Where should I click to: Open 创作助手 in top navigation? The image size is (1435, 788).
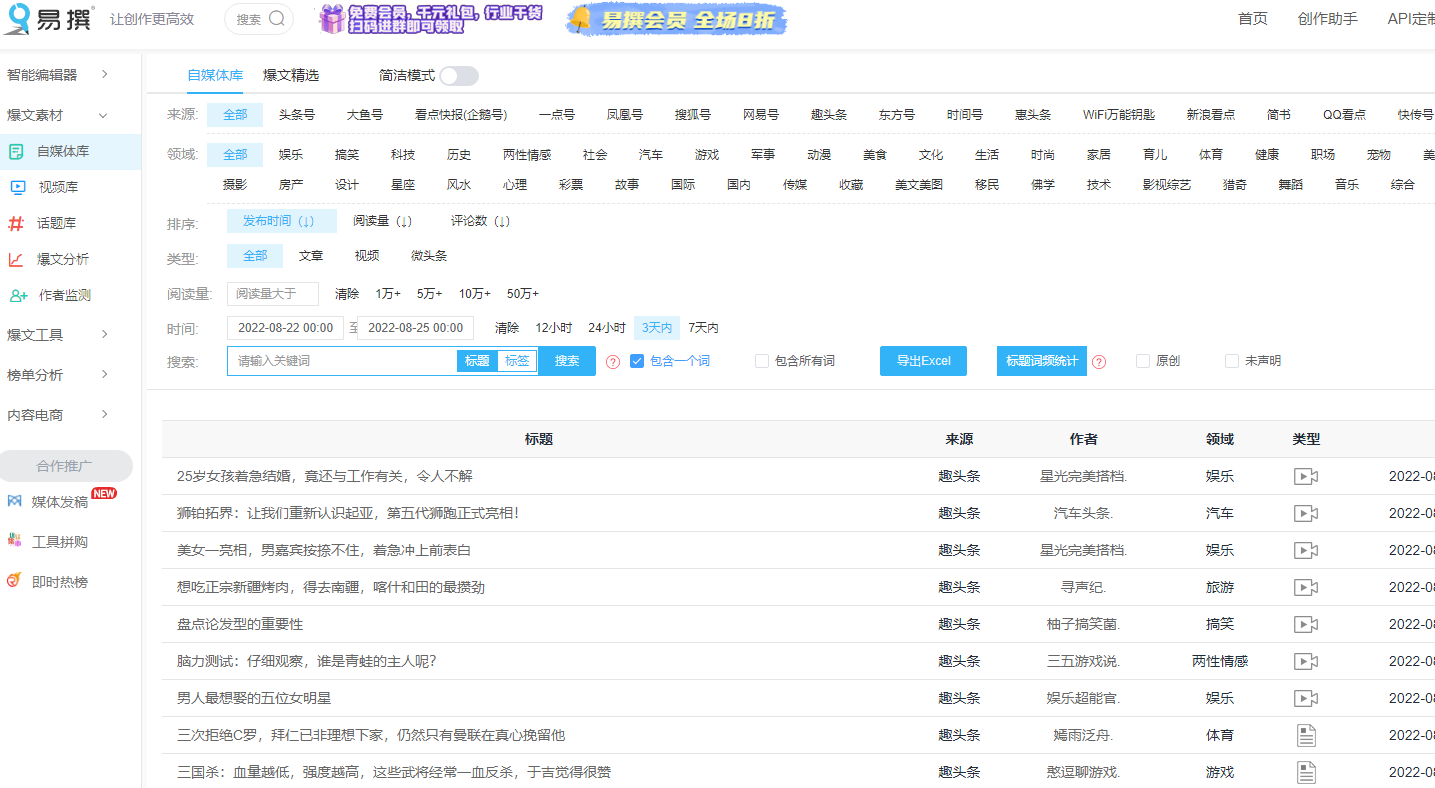pos(1328,19)
